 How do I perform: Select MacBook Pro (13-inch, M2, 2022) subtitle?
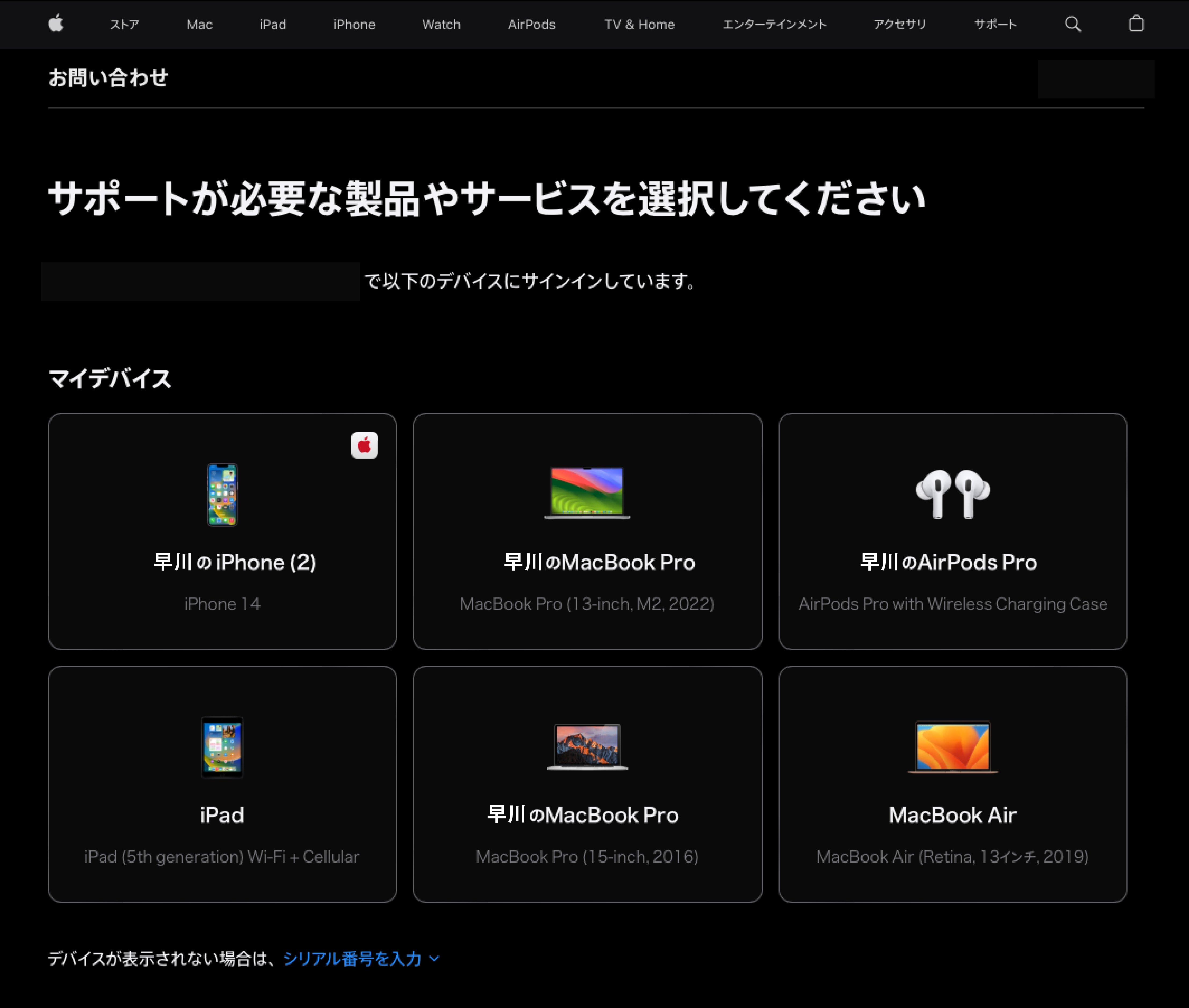tap(587, 604)
